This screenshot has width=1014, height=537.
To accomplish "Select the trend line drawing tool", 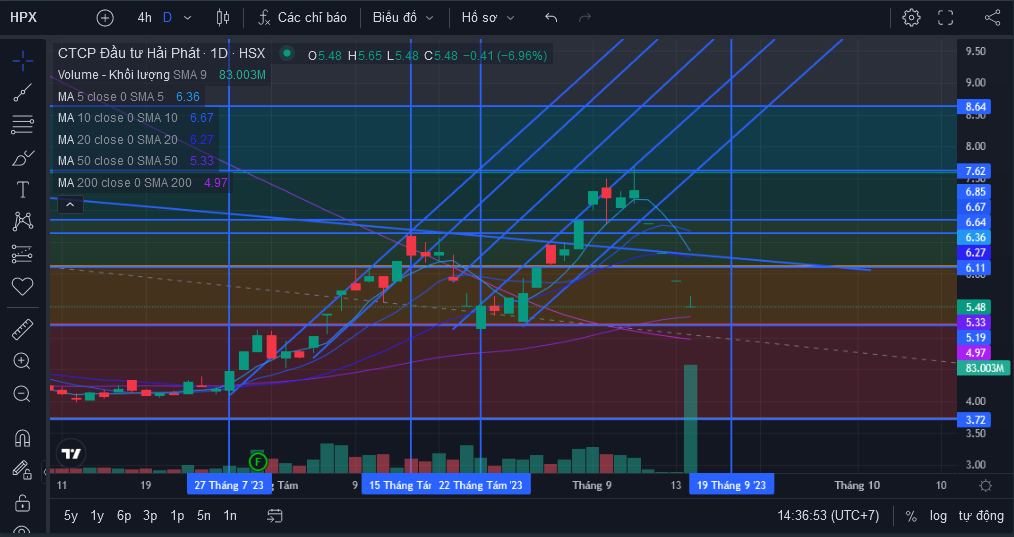I will [x=22, y=93].
